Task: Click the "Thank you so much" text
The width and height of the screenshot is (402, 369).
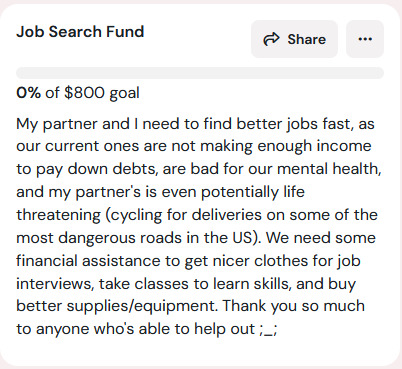Action: (x=294, y=306)
